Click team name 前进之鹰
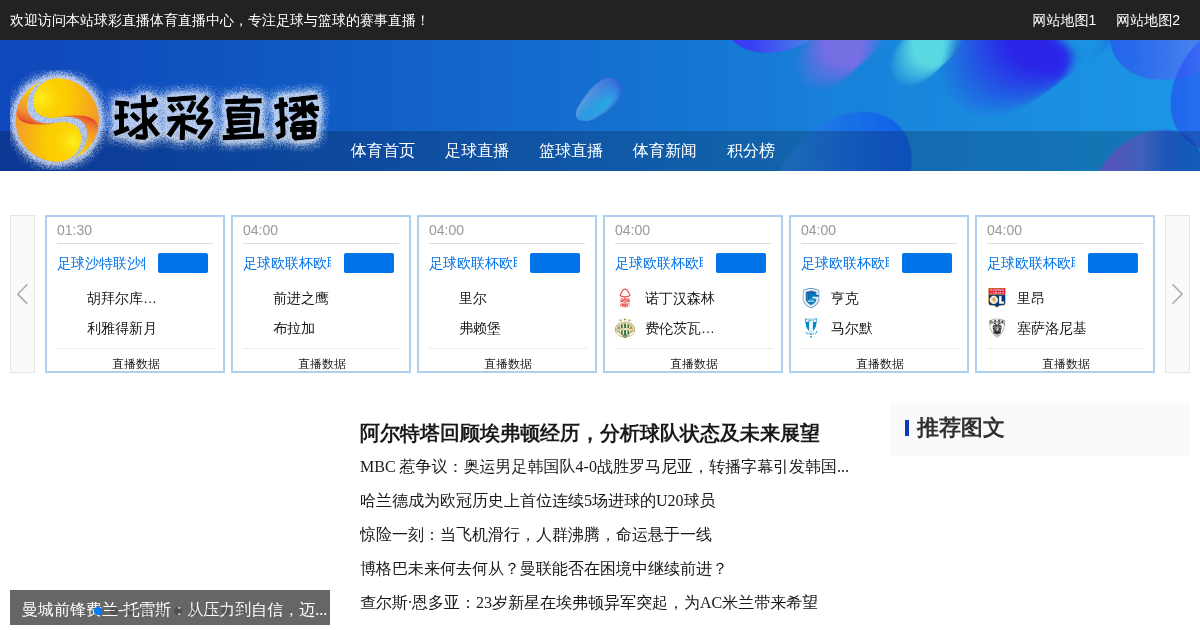1200x630 pixels. 301,298
